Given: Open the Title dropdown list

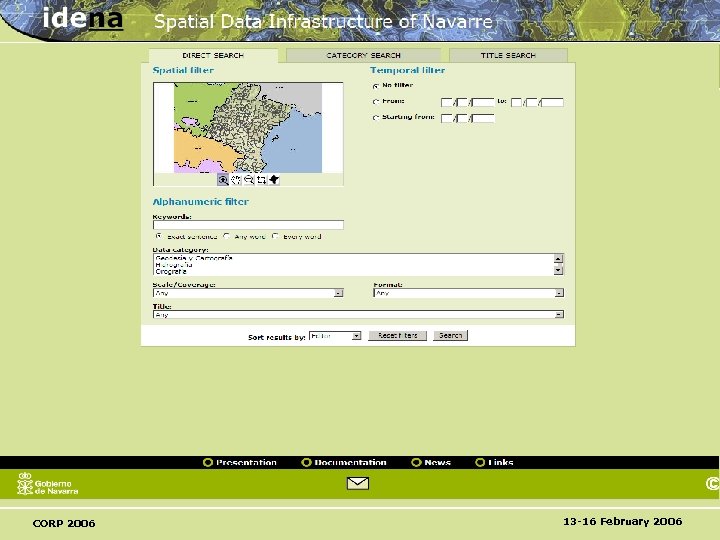Looking at the screenshot, I should 358,315.
